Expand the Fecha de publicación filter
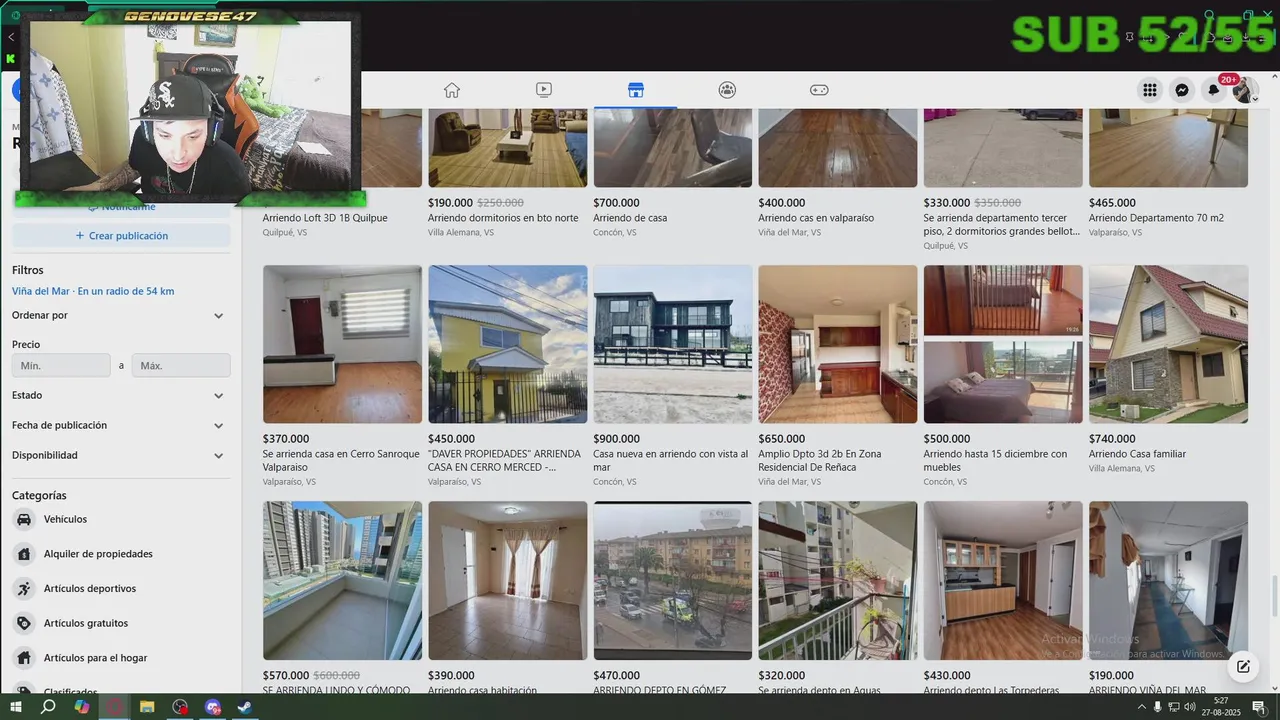 [119, 425]
